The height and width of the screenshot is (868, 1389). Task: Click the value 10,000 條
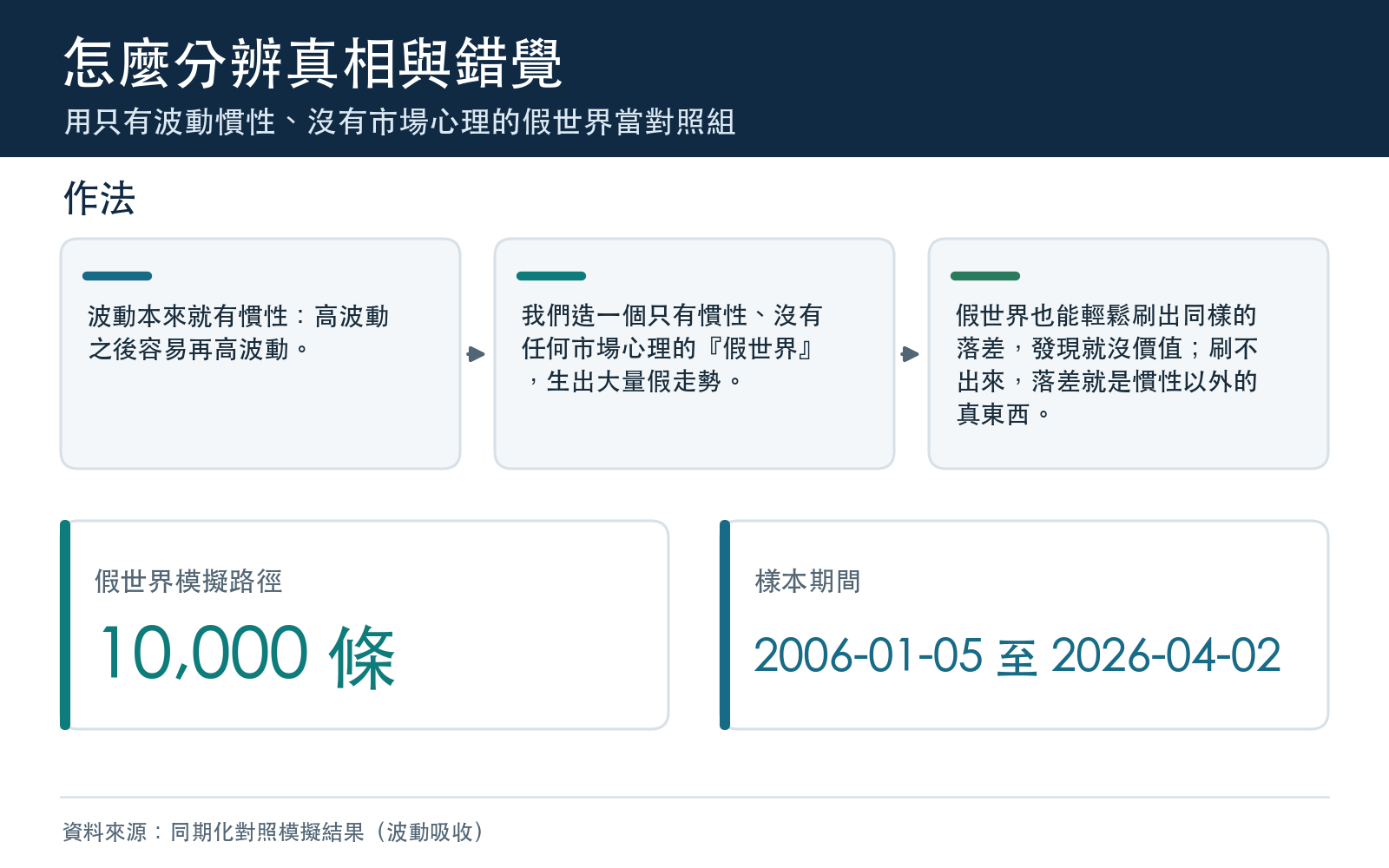click(248, 655)
